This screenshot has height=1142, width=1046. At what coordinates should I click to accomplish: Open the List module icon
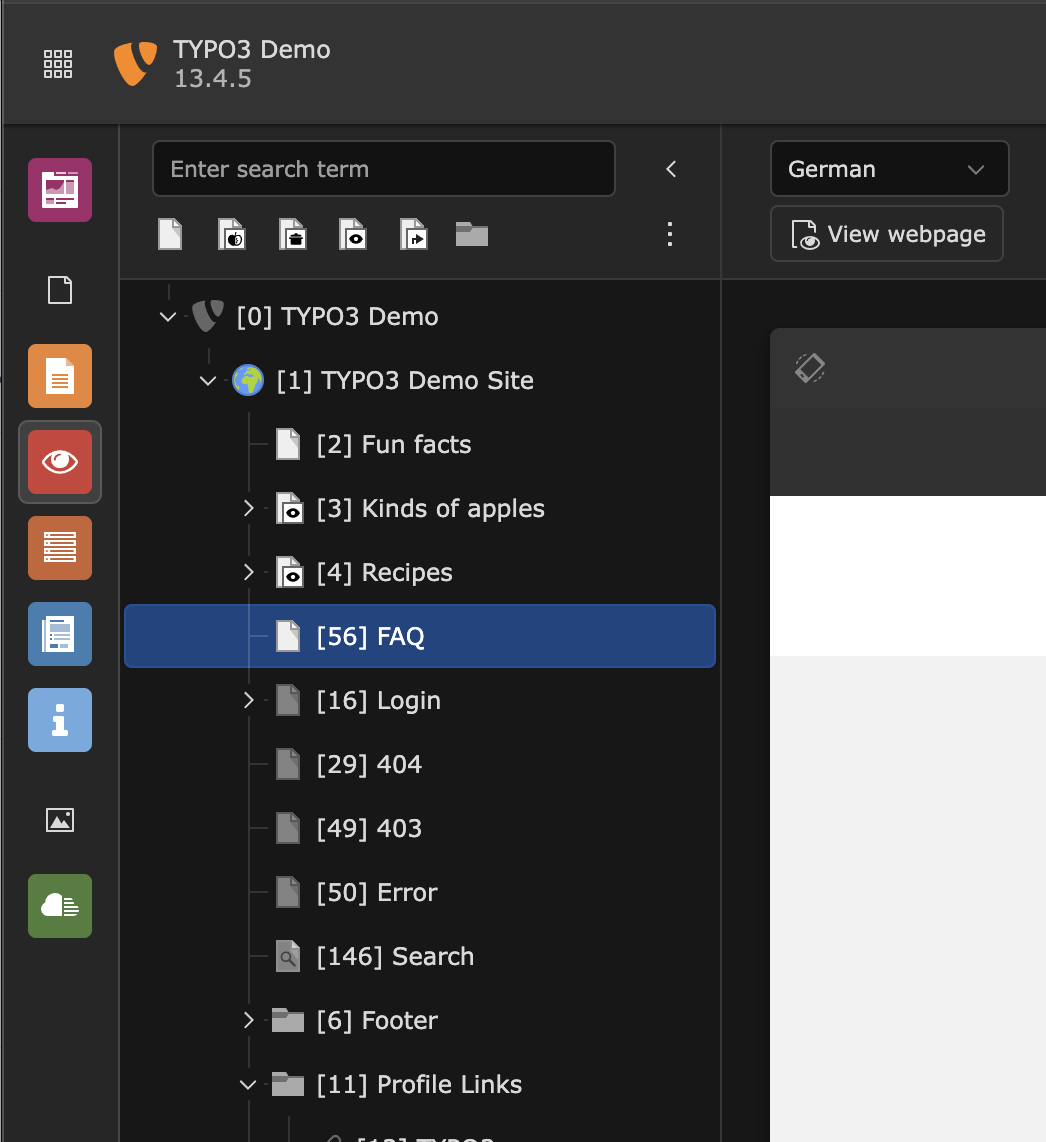point(60,548)
